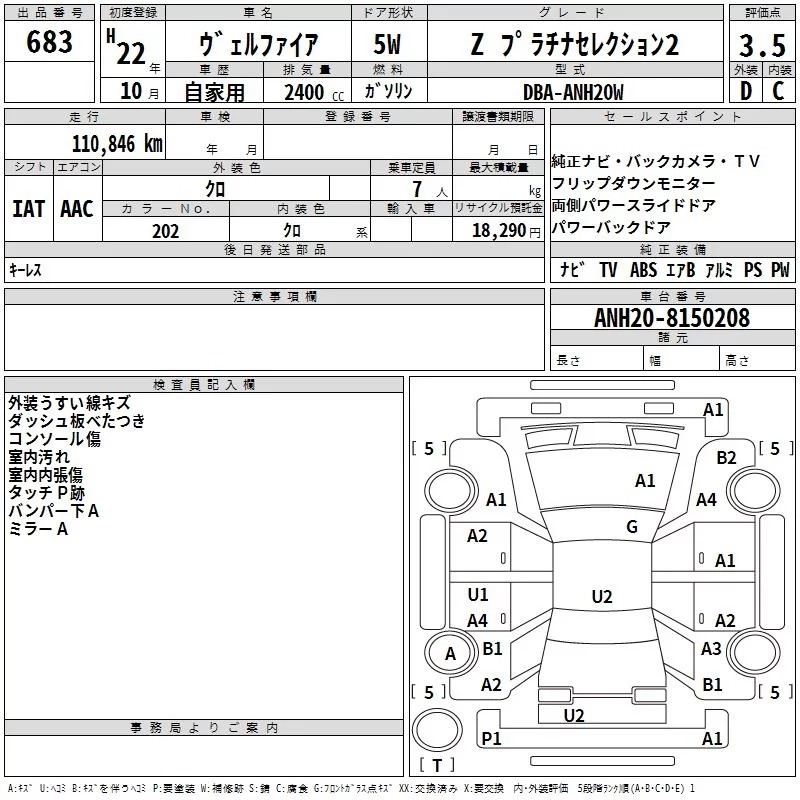Select the キーレス entry under later-shipped parts
This screenshot has height=800, width=800.
[x=25, y=270]
